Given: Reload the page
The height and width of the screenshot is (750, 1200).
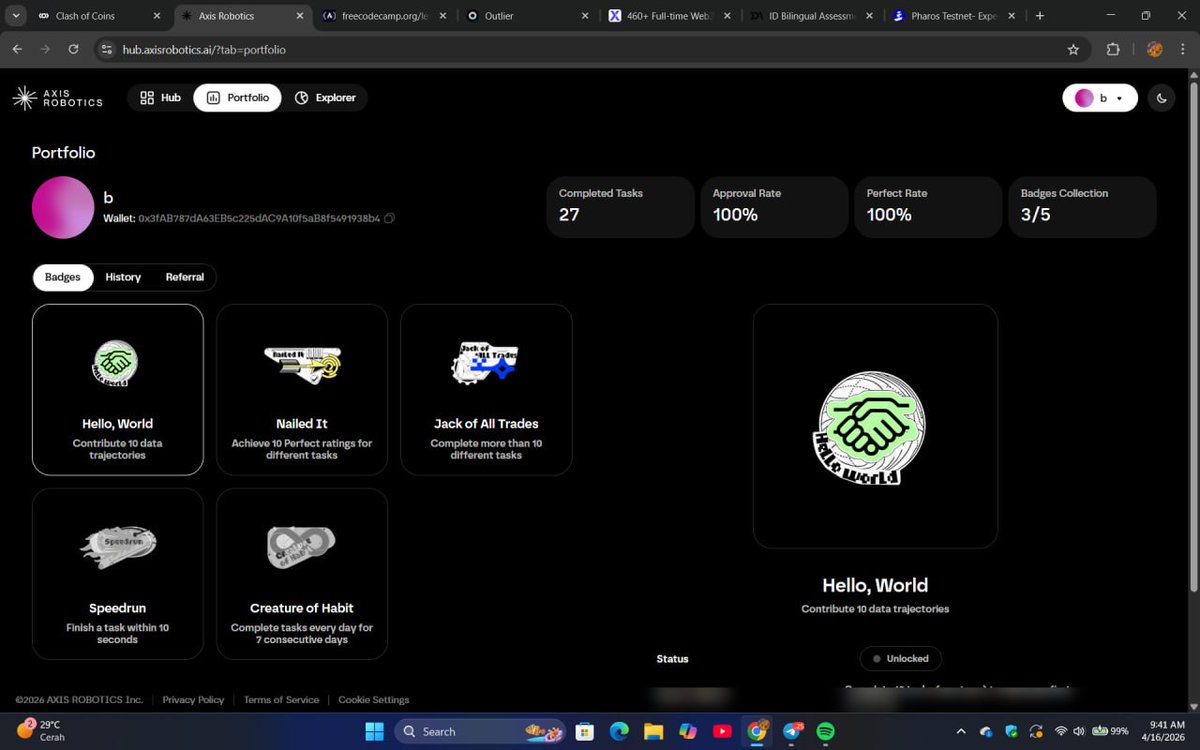Looking at the screenshot, I should coord(73,49).
